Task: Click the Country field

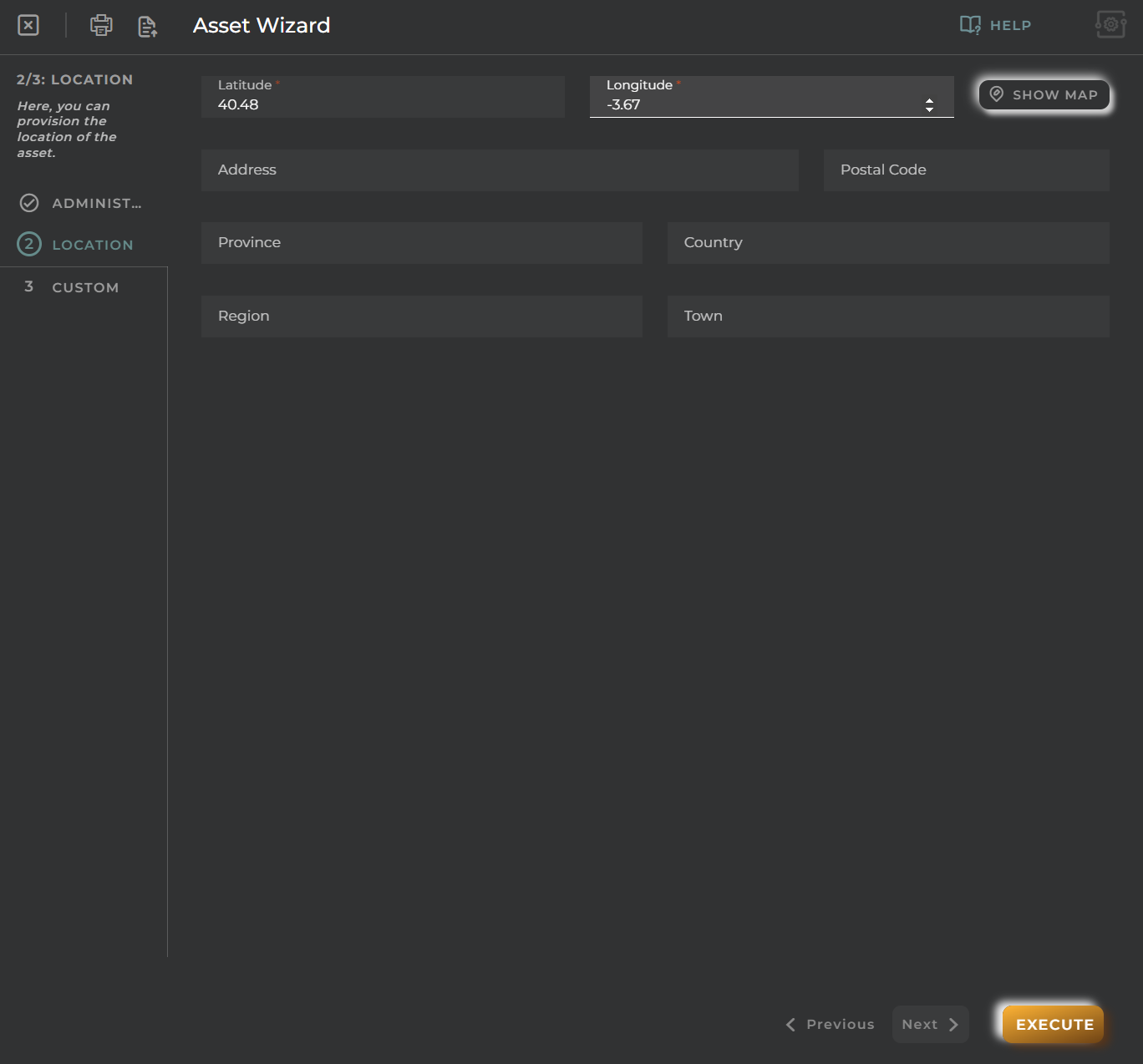Action: coord(888,243)
